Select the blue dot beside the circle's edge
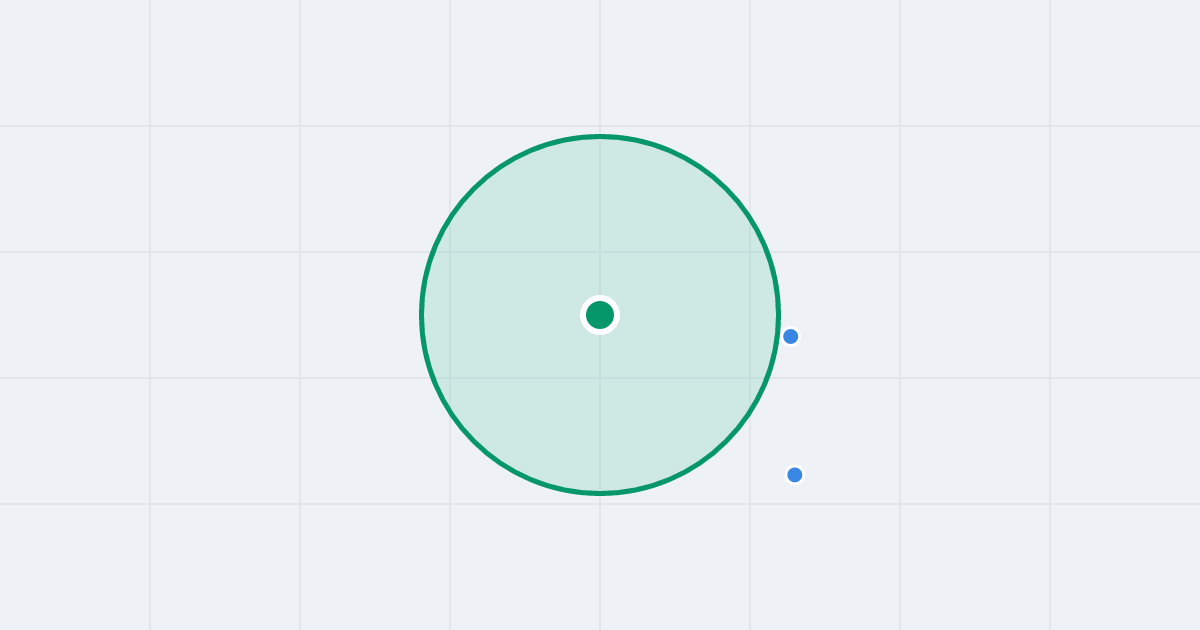 tap(790, 336)
